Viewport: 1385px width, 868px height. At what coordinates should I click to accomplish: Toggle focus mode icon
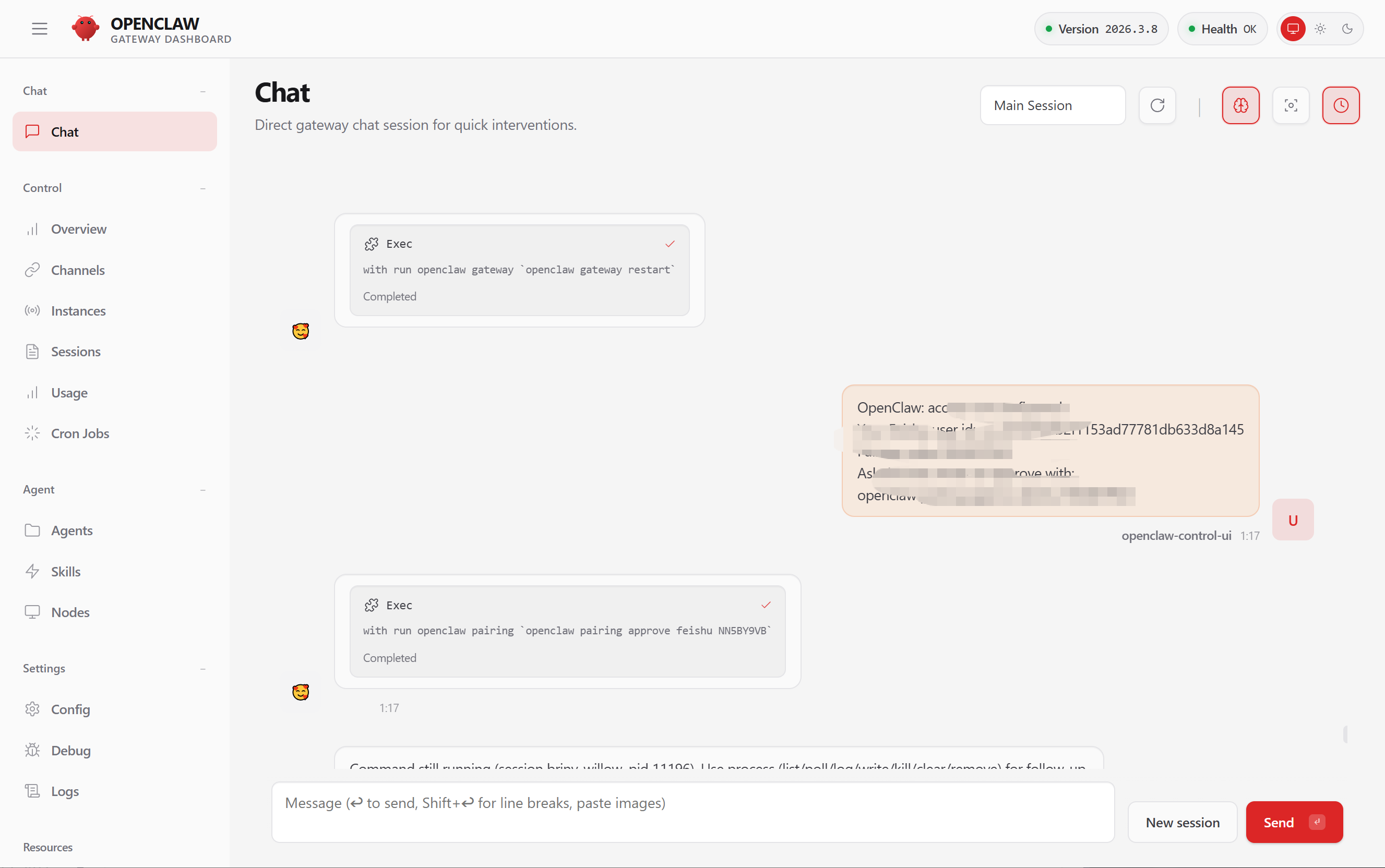click(x=1290, y=105)
